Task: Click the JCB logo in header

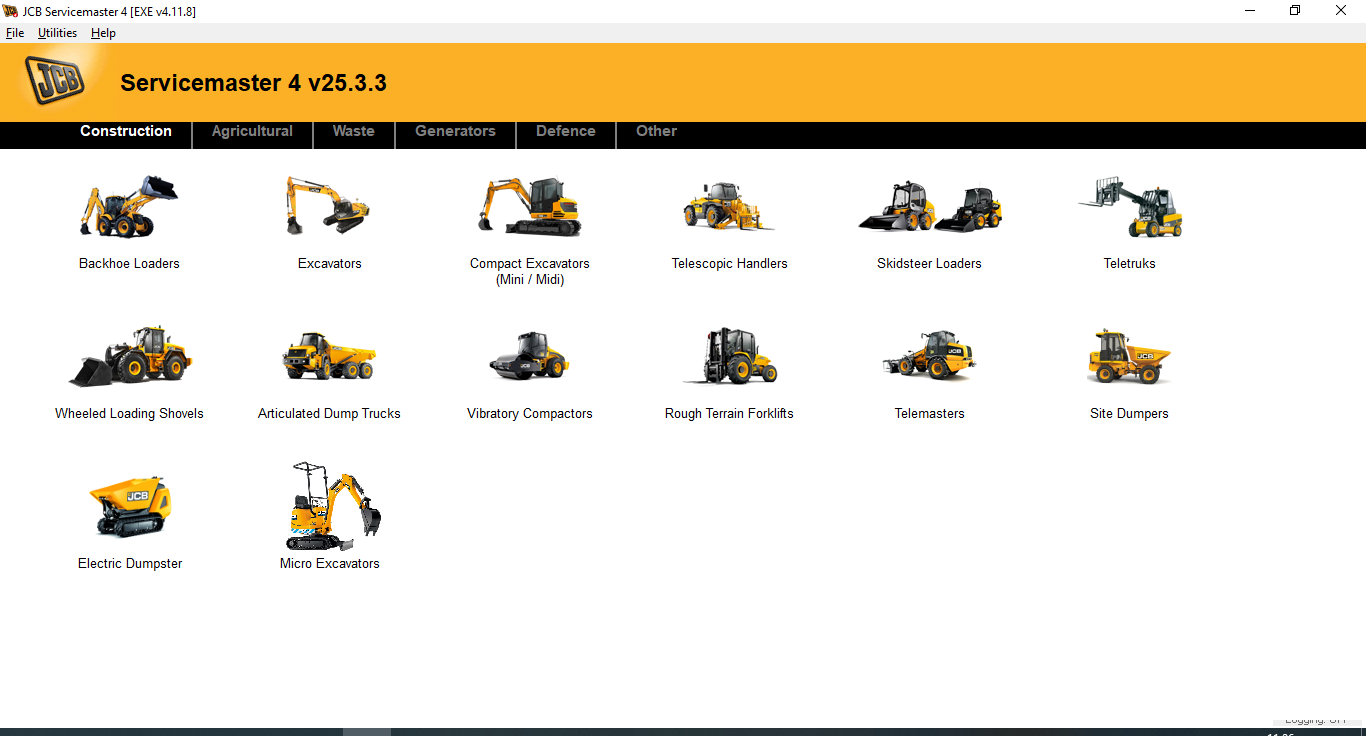Action: (x=55, y=80)
